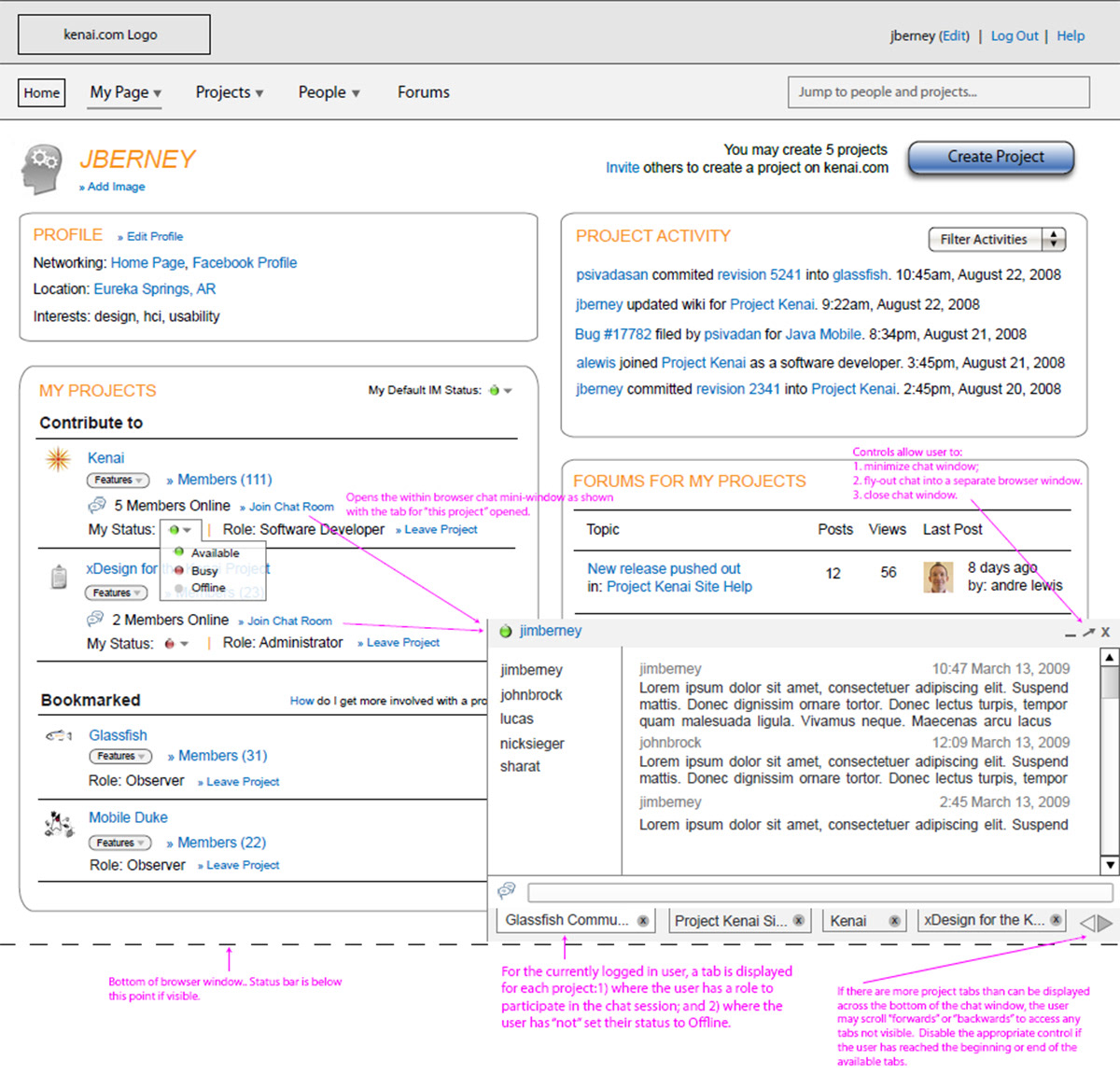The height and width of the screenshot is (1088, 1120).
Task: Join Chat Room for xDesign project
Action: (285, 621)
